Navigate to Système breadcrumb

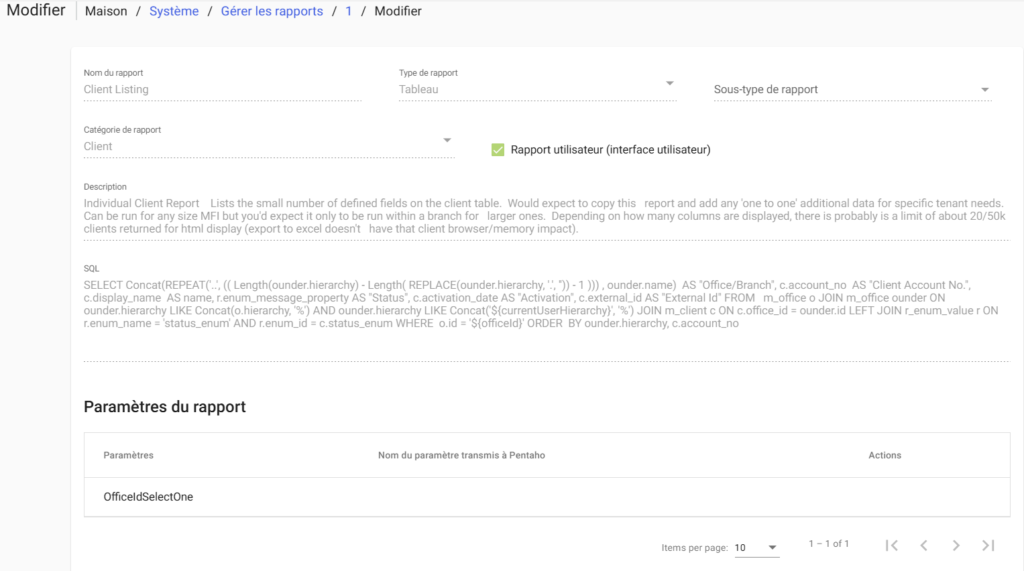click(174, 12)
